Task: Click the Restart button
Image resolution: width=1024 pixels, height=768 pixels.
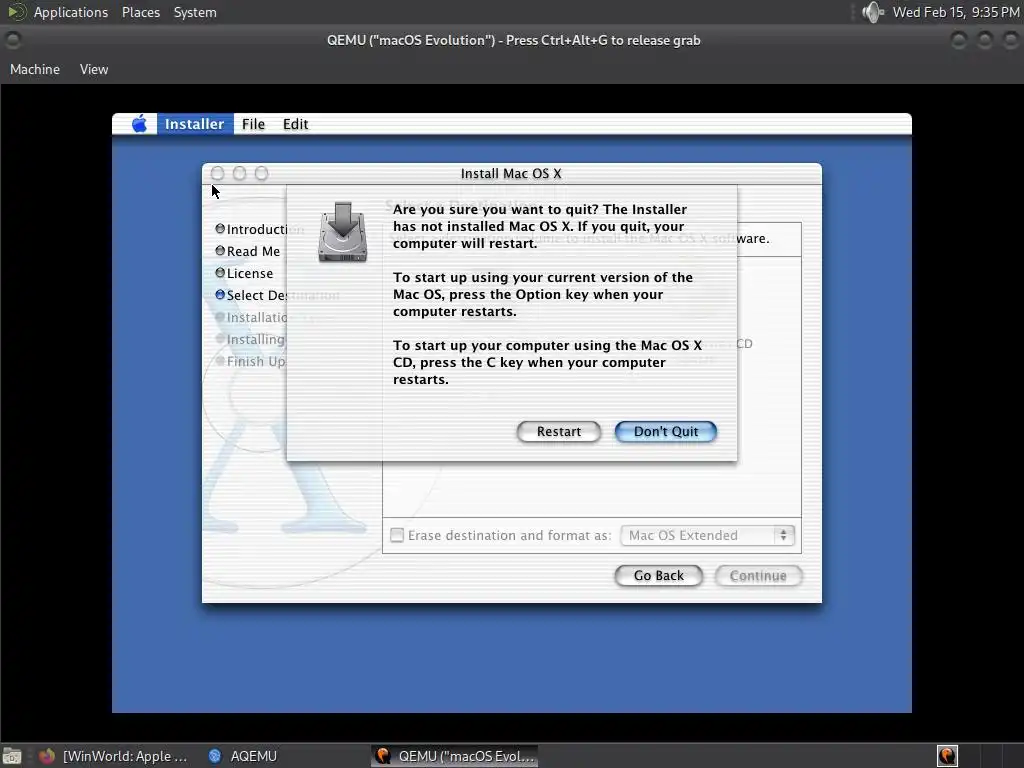Action: pyautogui.click(x=558, y=431)
